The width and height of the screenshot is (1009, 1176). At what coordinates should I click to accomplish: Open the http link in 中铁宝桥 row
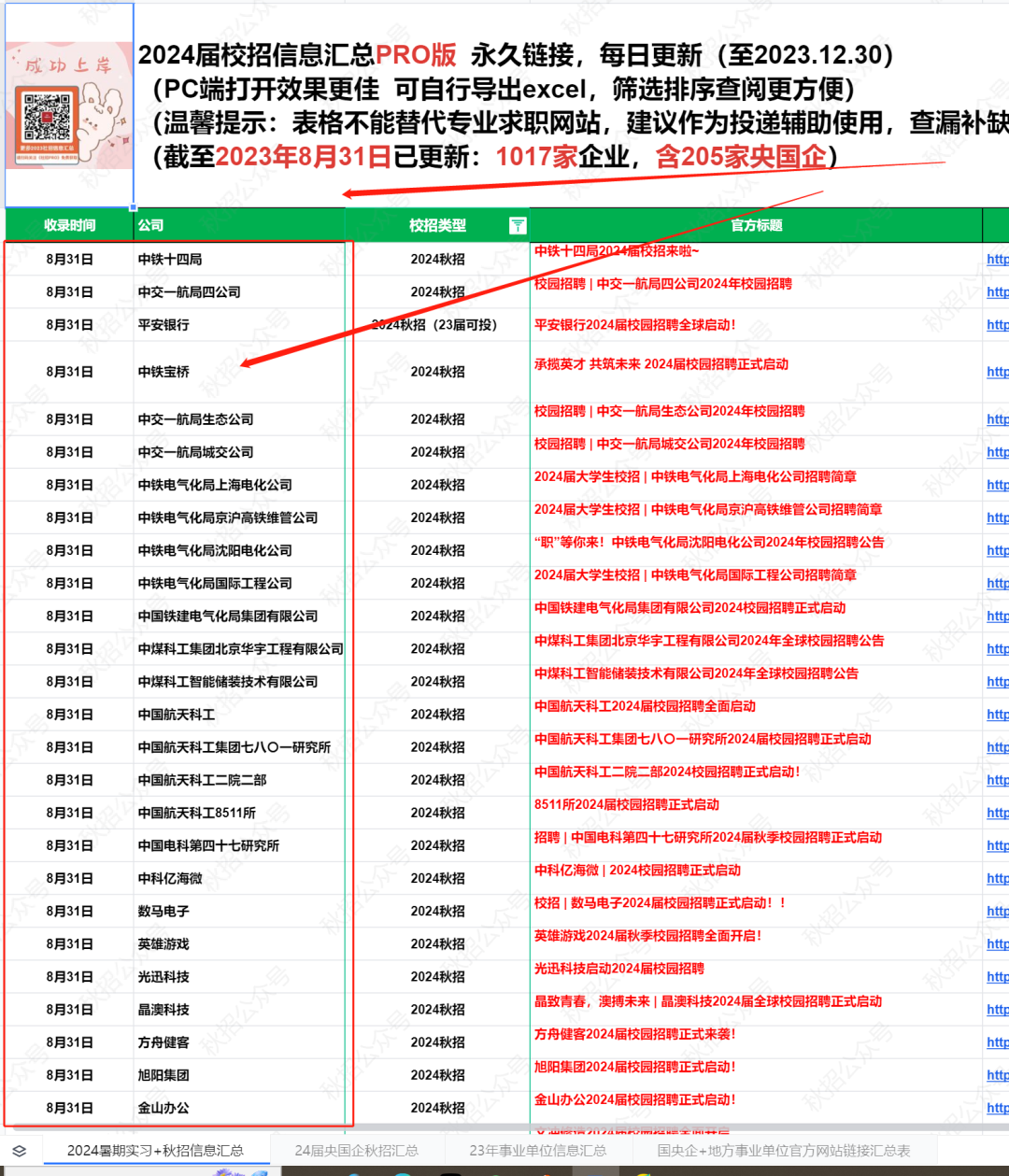click(x=998, y=372)
